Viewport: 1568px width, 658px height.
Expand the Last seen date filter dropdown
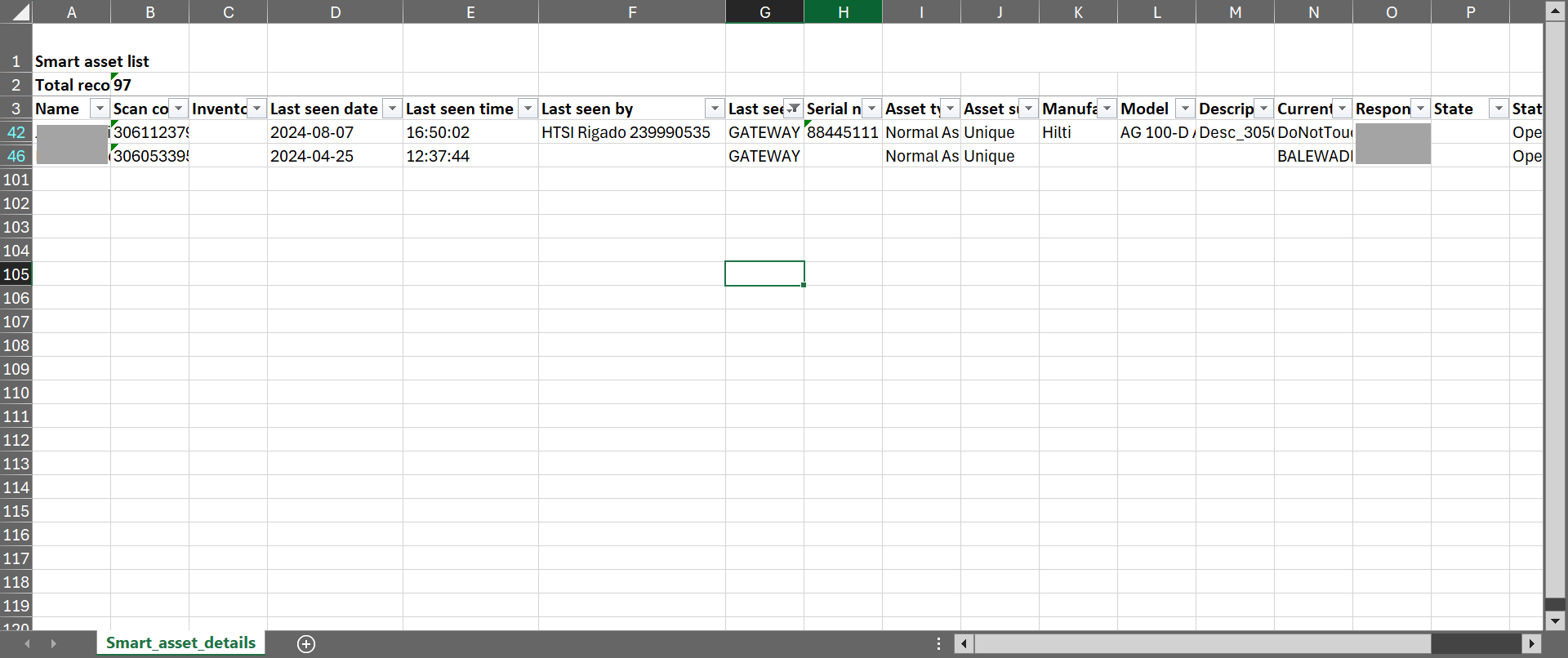[x=393, y=109]
